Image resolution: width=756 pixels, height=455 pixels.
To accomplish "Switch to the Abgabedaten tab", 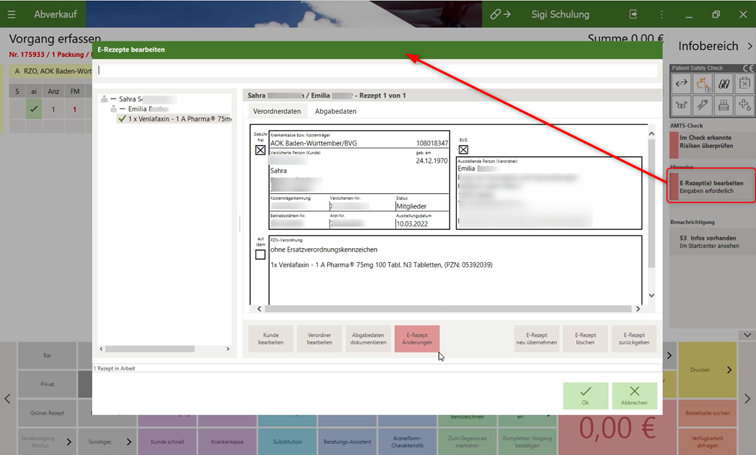I will (336, 111).
